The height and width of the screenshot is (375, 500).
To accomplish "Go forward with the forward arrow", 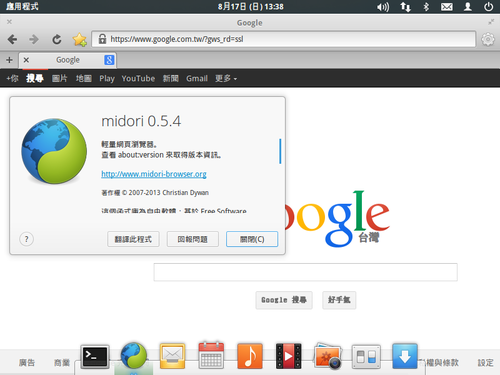I will [34, 39].
